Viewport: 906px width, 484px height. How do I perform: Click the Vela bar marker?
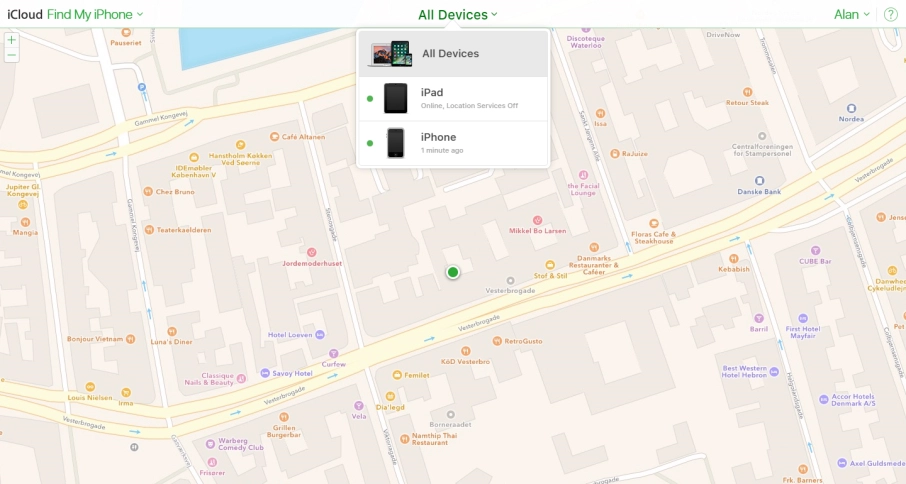359,406
